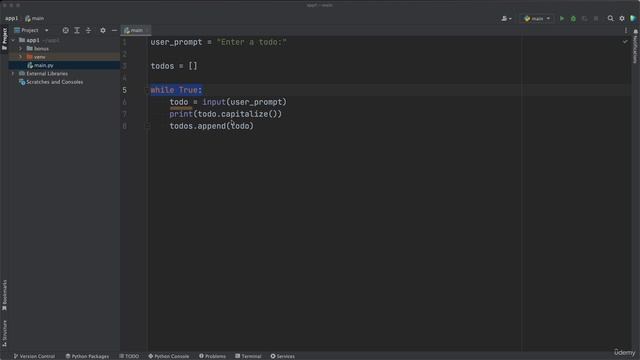
Task: Click user_prompt variable on line 1
Action: click(176, 42)
